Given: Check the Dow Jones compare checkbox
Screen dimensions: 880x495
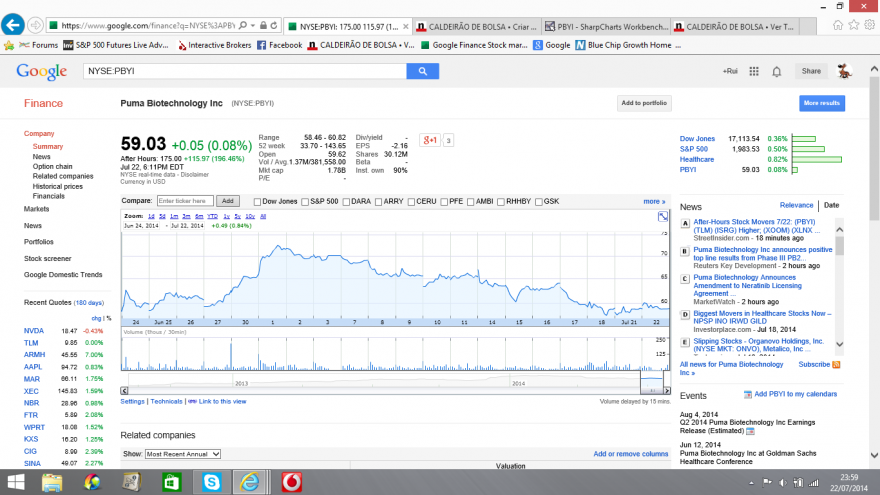Looking at the screenshot, I should tap(257, 201).
